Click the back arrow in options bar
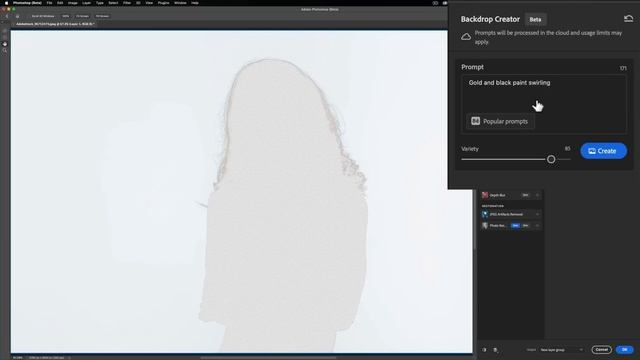The width and height of the screenshot is (640, 360). coord(7,16)
